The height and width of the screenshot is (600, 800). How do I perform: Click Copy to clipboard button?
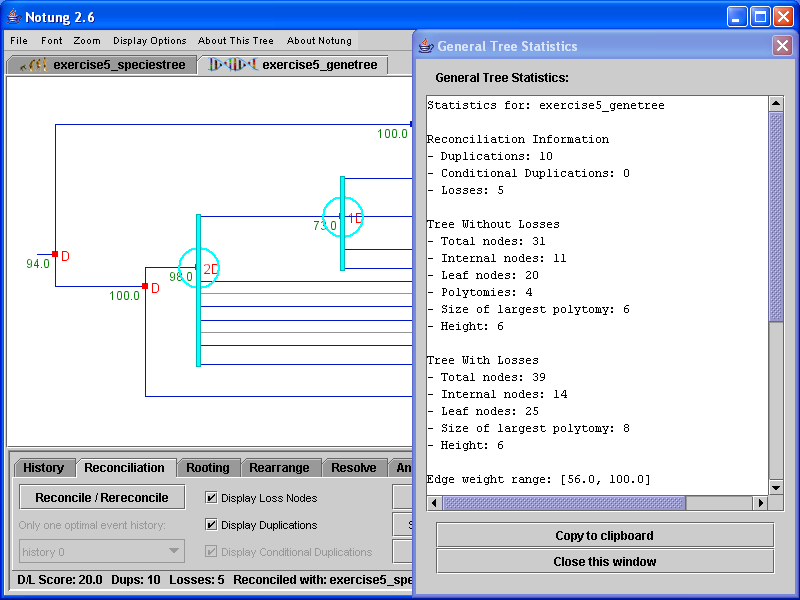click(x=604, y=535)
